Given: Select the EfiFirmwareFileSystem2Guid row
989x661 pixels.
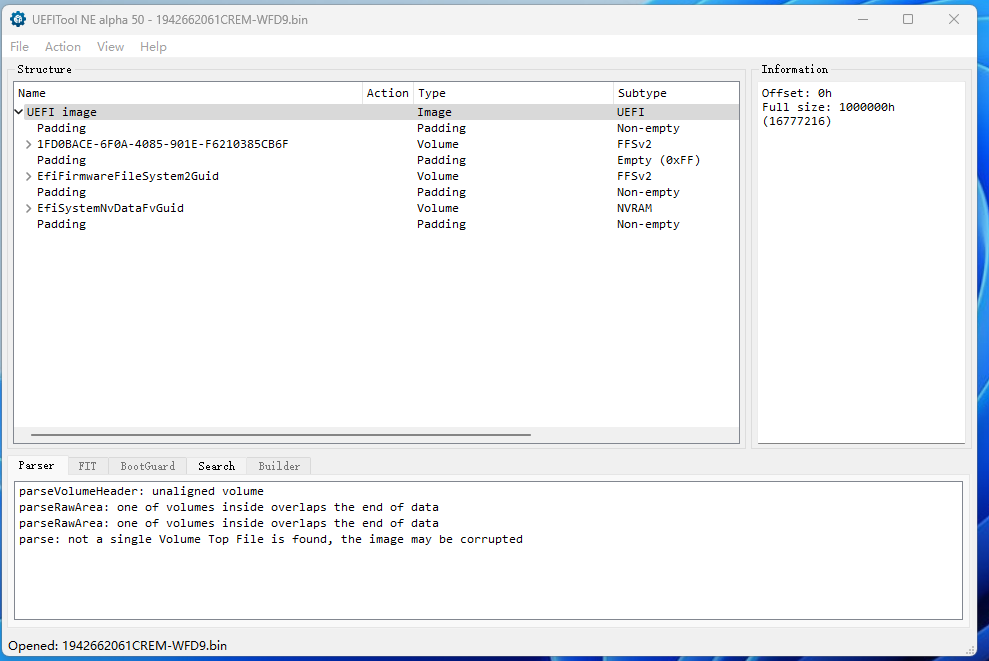Looking at the screenshot, I should 376,177.
